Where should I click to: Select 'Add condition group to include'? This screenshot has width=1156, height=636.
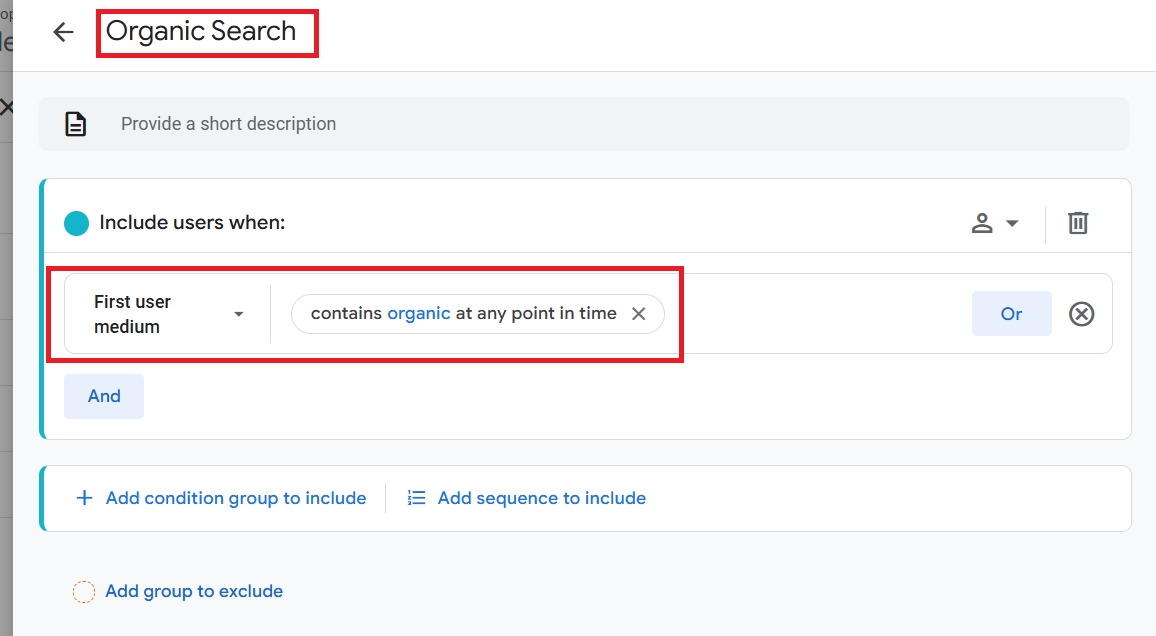pos(236,498)
